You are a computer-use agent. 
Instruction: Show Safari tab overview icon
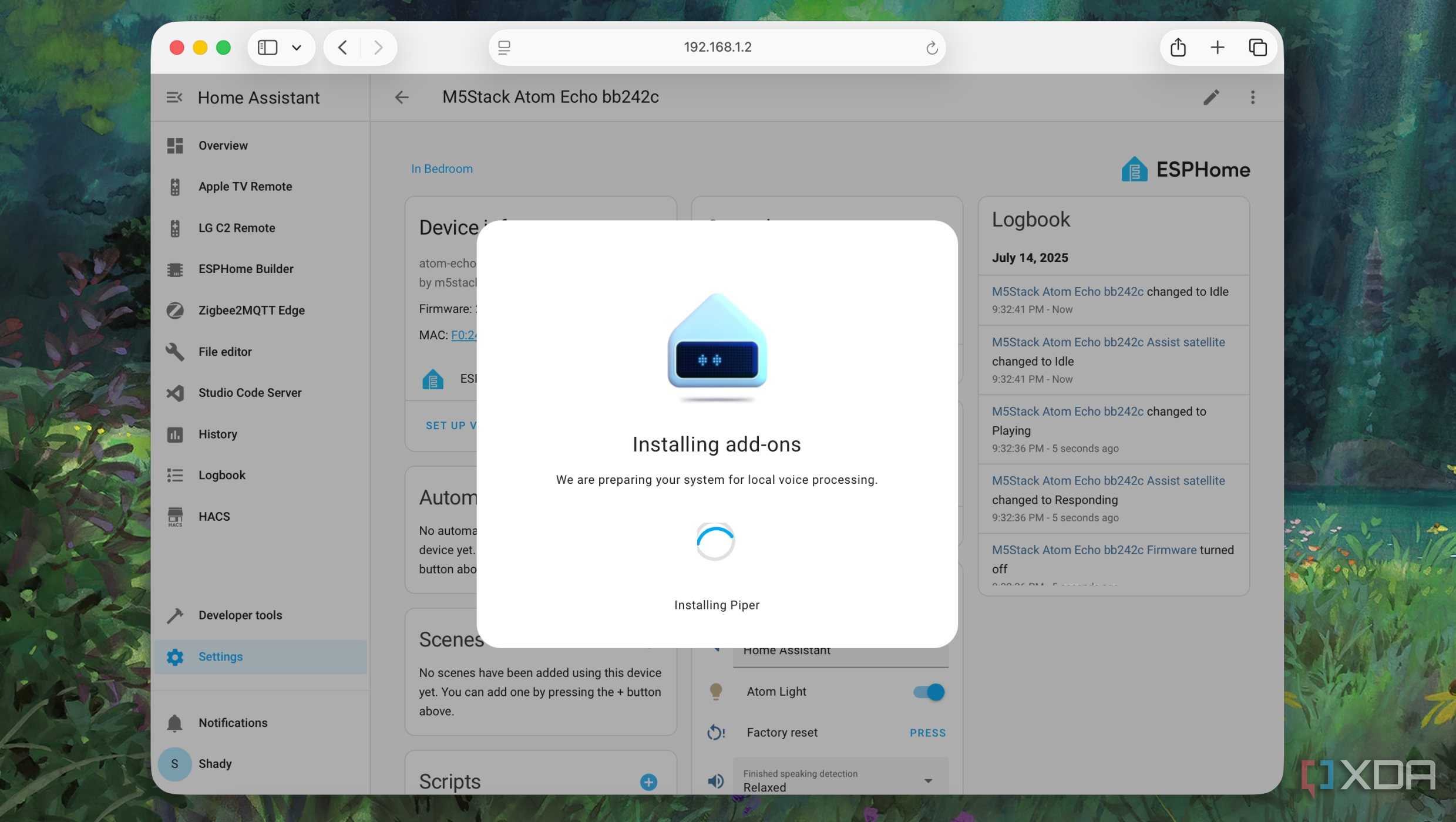[x=1257, y=48]
